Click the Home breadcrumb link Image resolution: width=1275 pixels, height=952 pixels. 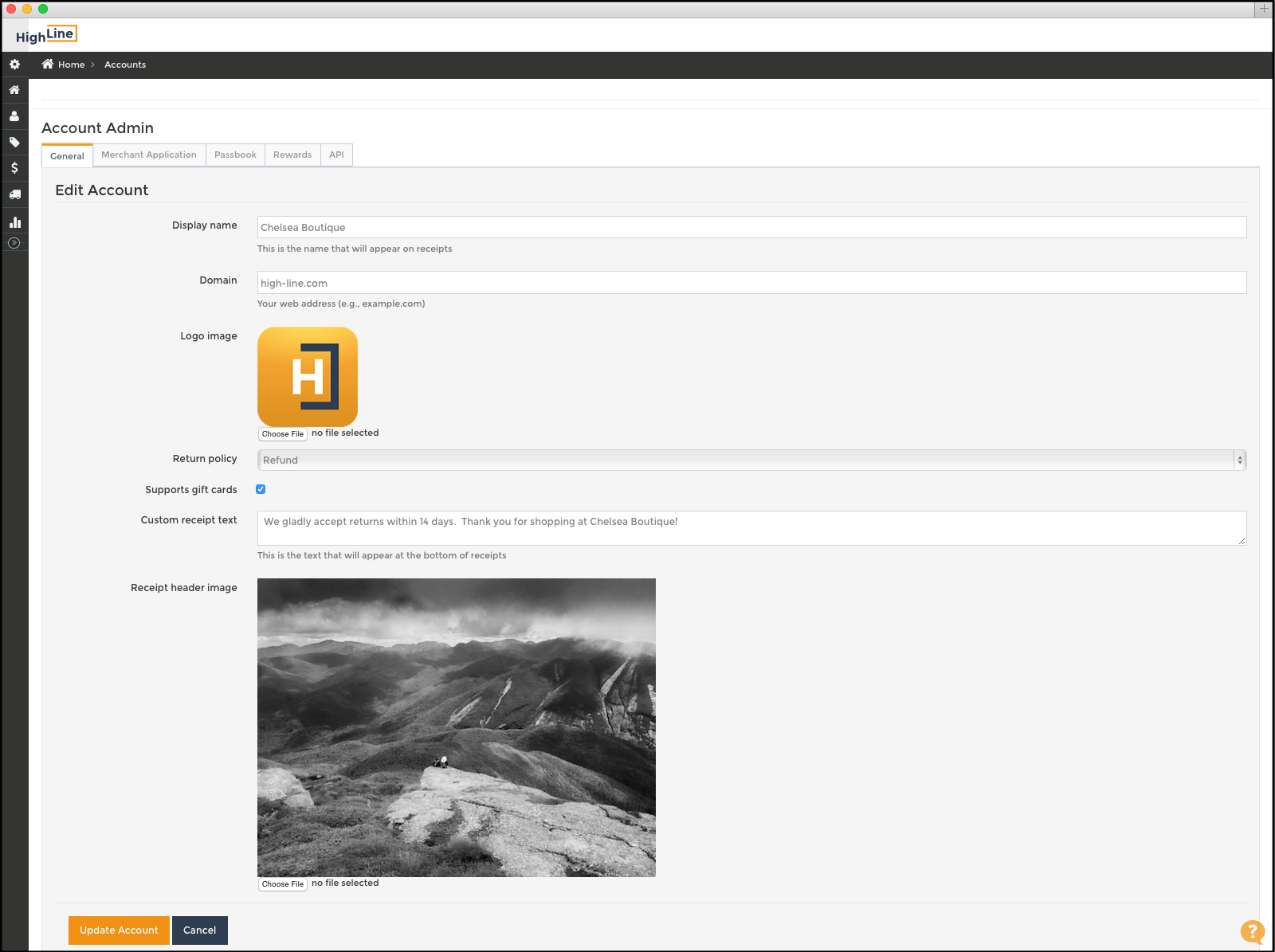pyautogui.click(x=71, y=65)
